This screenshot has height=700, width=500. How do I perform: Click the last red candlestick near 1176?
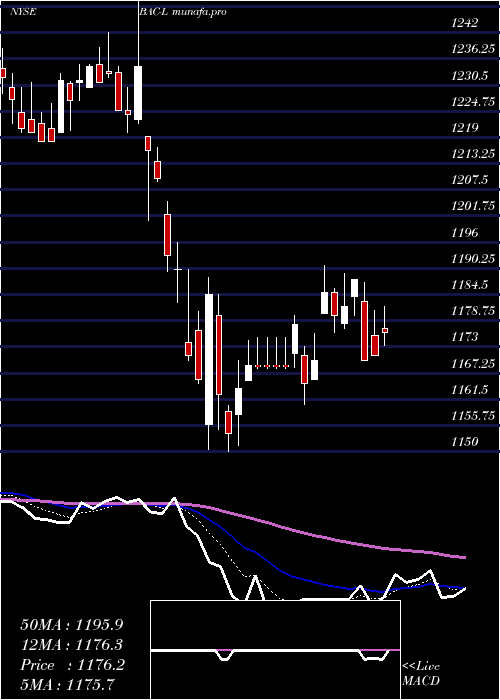[x=385, y=330]
